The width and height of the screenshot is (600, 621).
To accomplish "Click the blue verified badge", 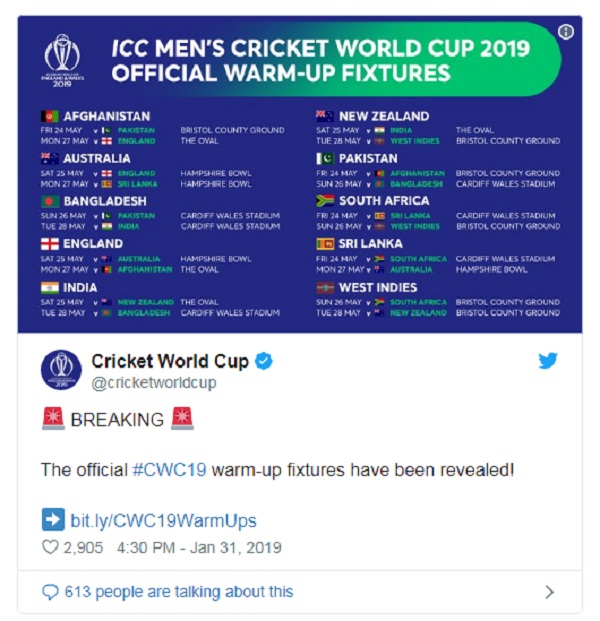I will click(264, 361).
